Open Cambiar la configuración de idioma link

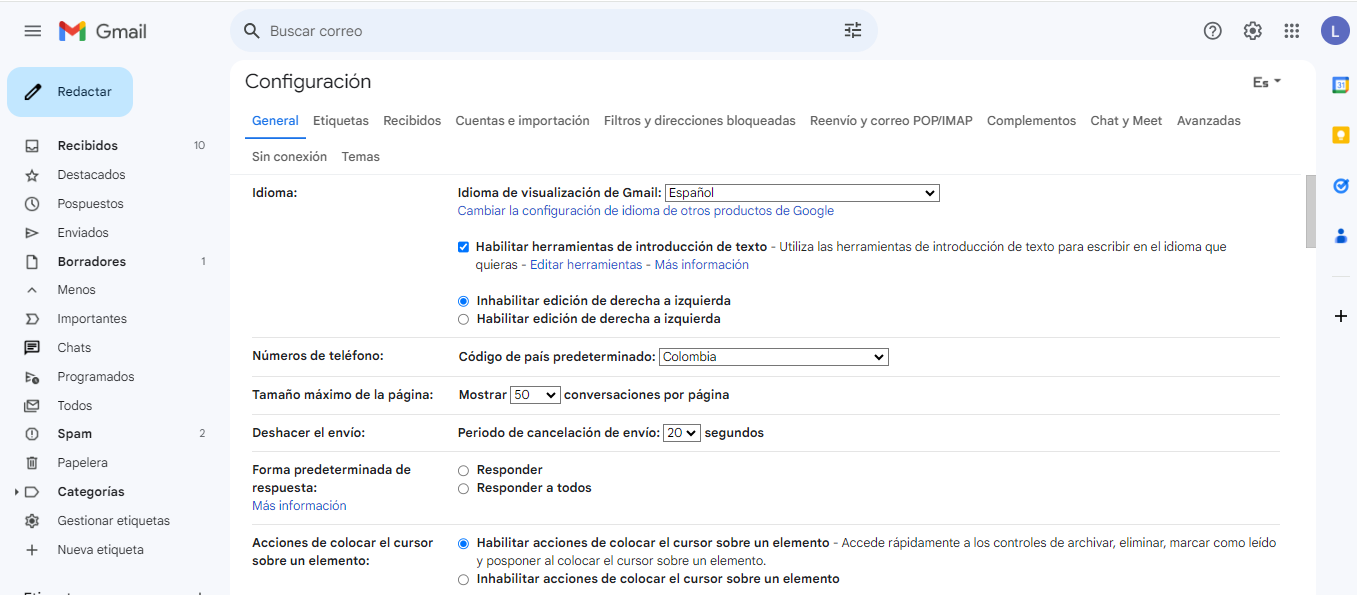645,211
